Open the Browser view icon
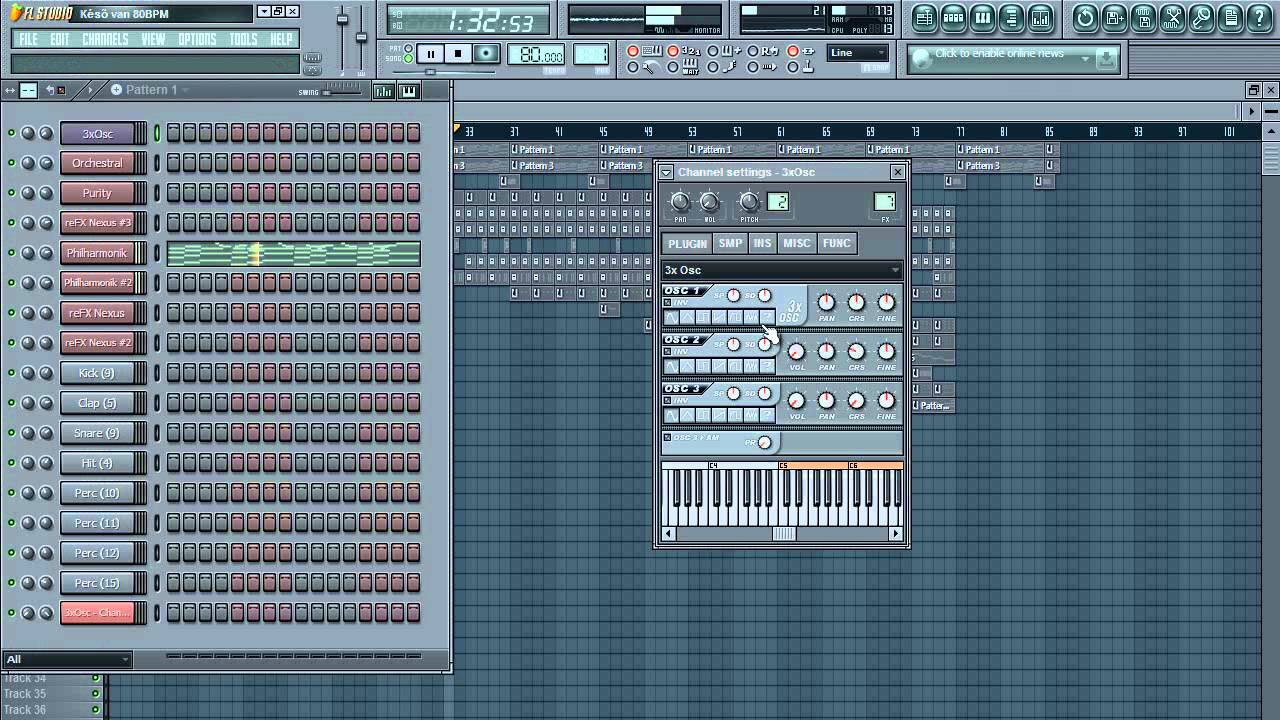This screenshot has height=720, width=1280. (x=1012, y=17)
